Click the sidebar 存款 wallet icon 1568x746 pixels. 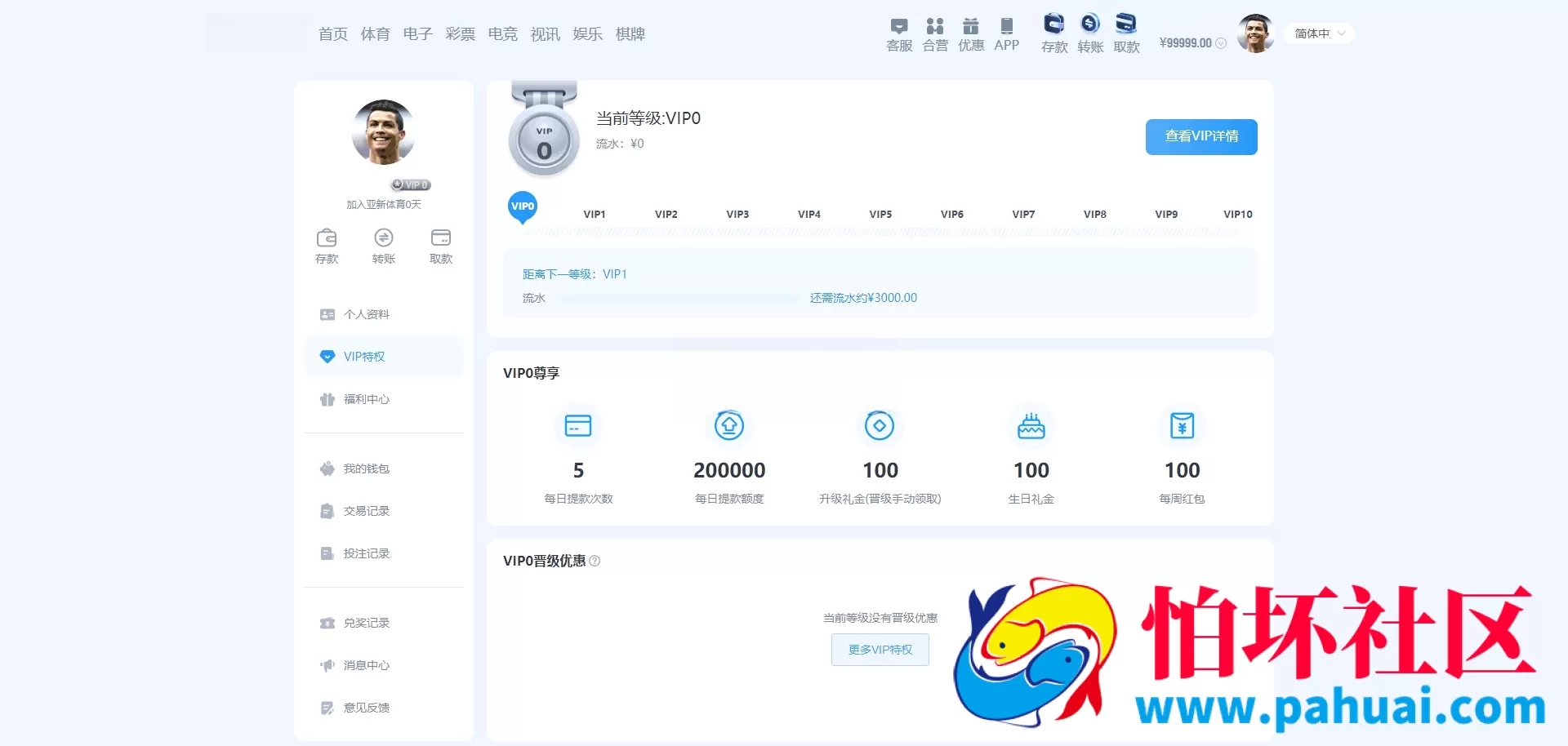327,238
